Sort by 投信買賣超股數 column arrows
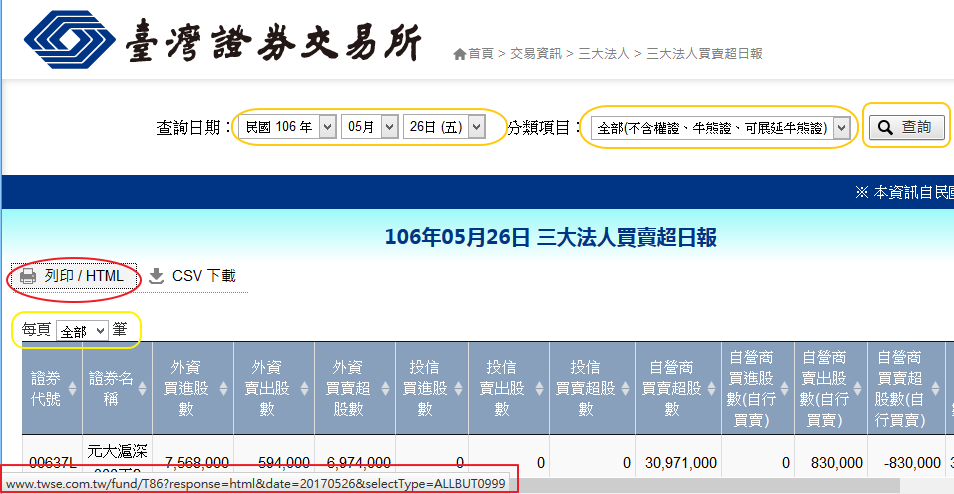 tap(625, 389)
